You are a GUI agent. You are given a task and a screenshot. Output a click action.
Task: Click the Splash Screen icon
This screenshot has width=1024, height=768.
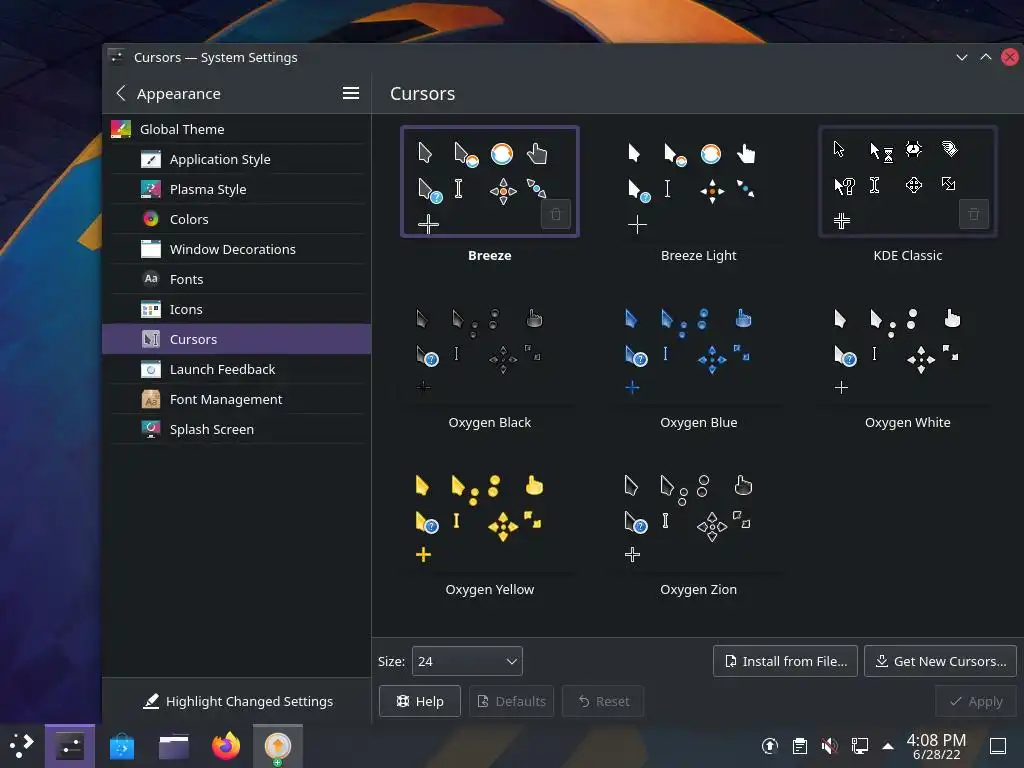tap(151, 429)
